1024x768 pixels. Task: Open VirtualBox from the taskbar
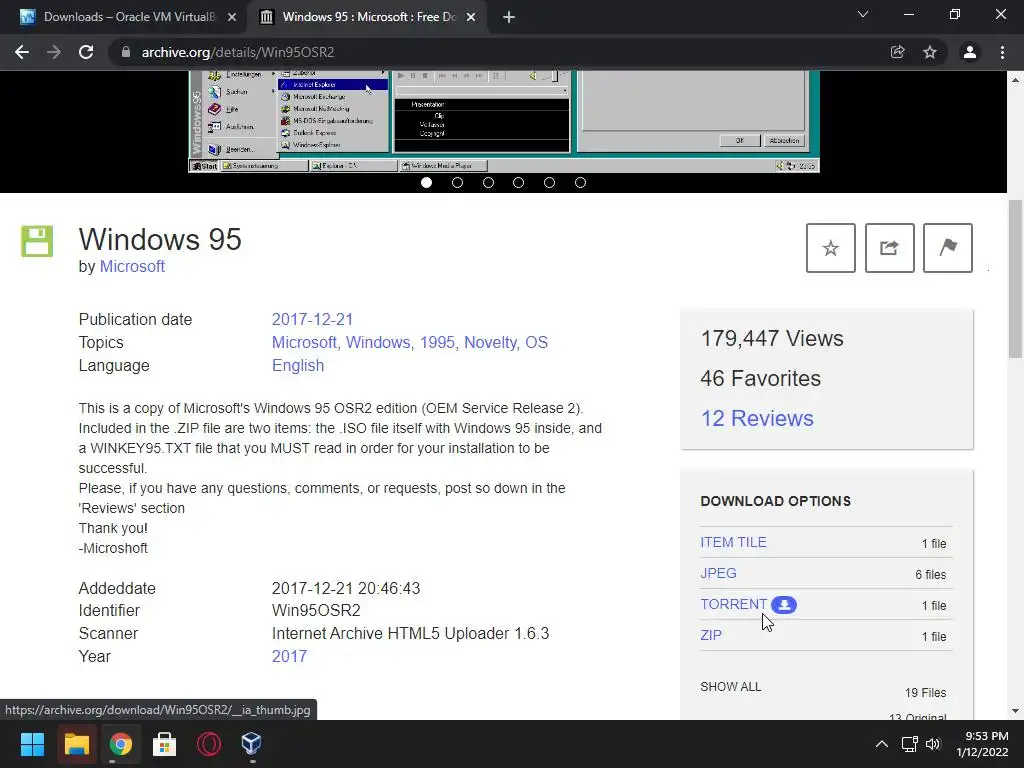click(x=252, y=744)
